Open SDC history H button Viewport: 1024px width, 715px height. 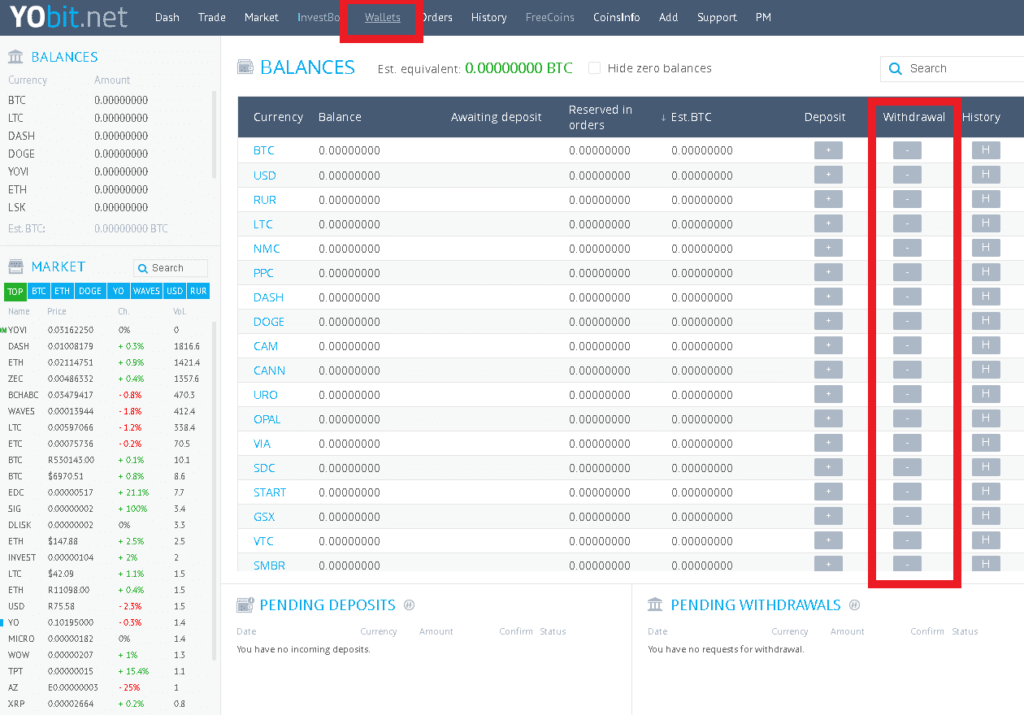pos(985,468)
